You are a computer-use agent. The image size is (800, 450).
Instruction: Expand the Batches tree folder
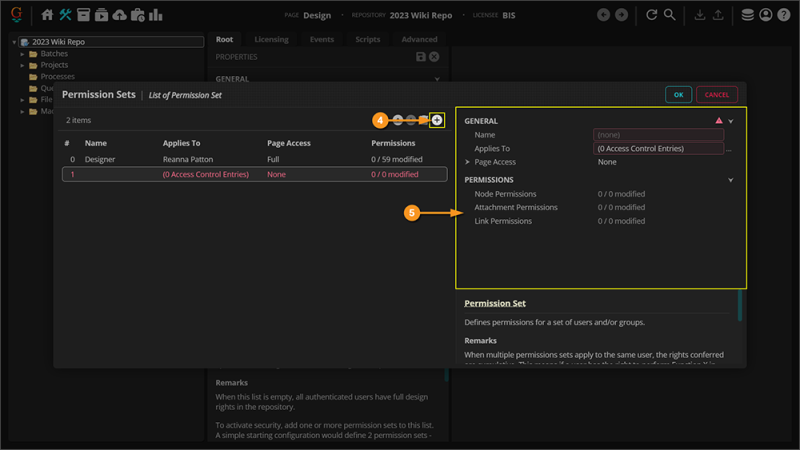point(22,54)
